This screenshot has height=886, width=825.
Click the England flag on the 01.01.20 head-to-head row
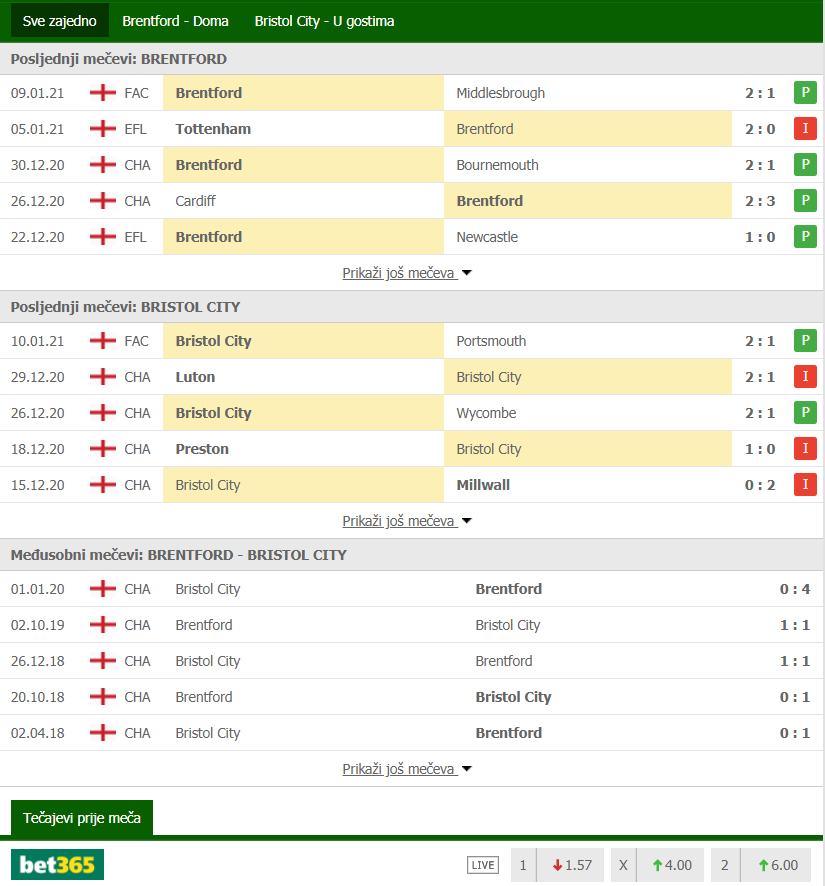pyautogui.click(x=102, y=589)
